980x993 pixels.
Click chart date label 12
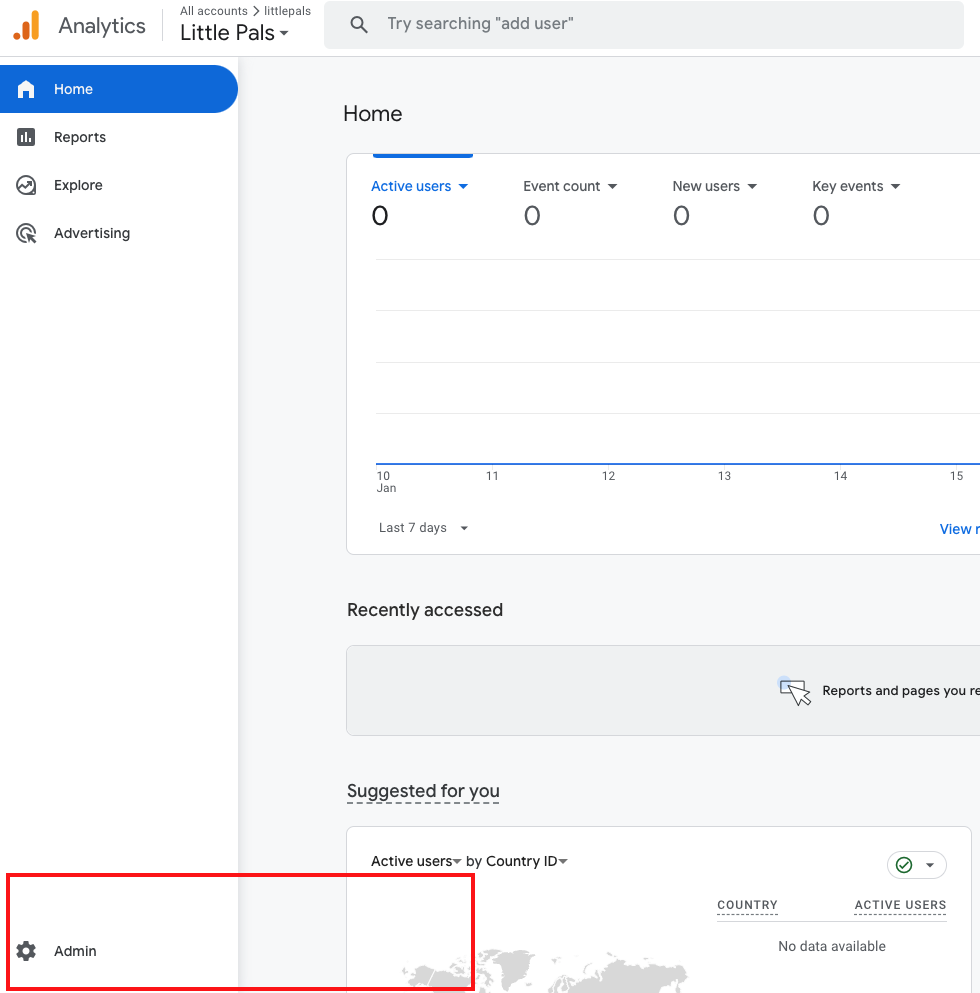tap(608, 476)
